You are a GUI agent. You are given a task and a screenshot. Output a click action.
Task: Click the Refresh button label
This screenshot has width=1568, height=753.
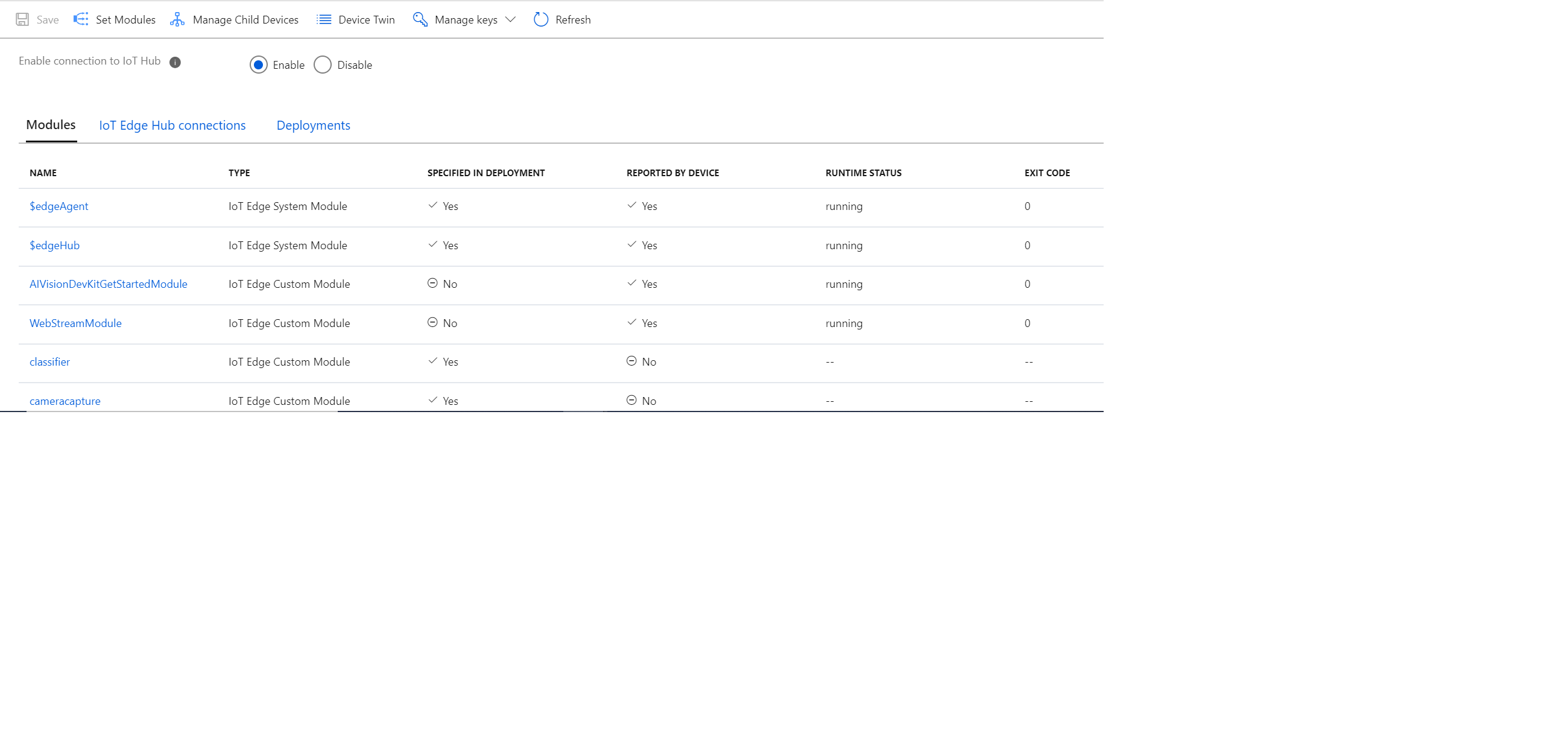click(x=573, y=19)
